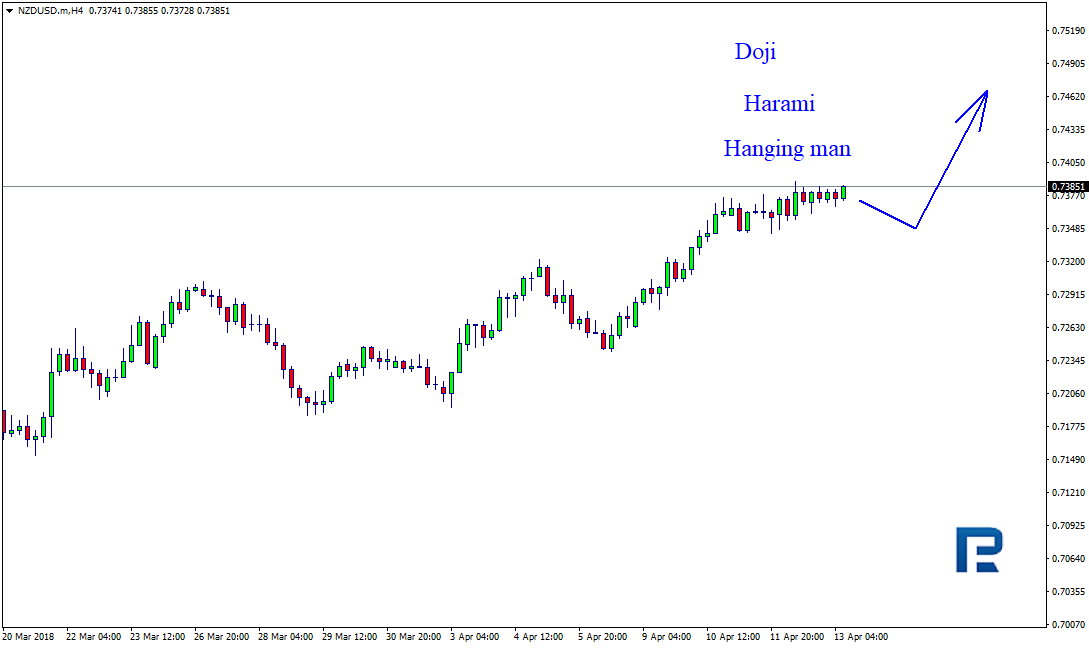Click 0.70070 at bottom of price scale
1089x648 pixels.
(x=1069, y=624)
